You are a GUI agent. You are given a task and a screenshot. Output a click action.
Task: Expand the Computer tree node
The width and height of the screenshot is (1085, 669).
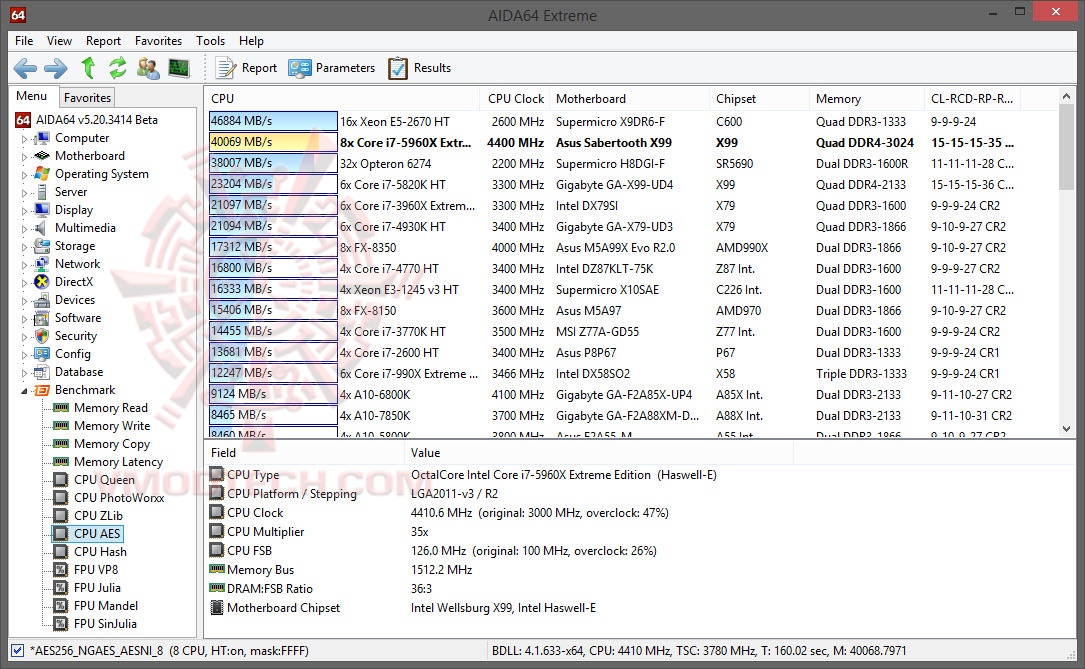click(x=24, y=138)
